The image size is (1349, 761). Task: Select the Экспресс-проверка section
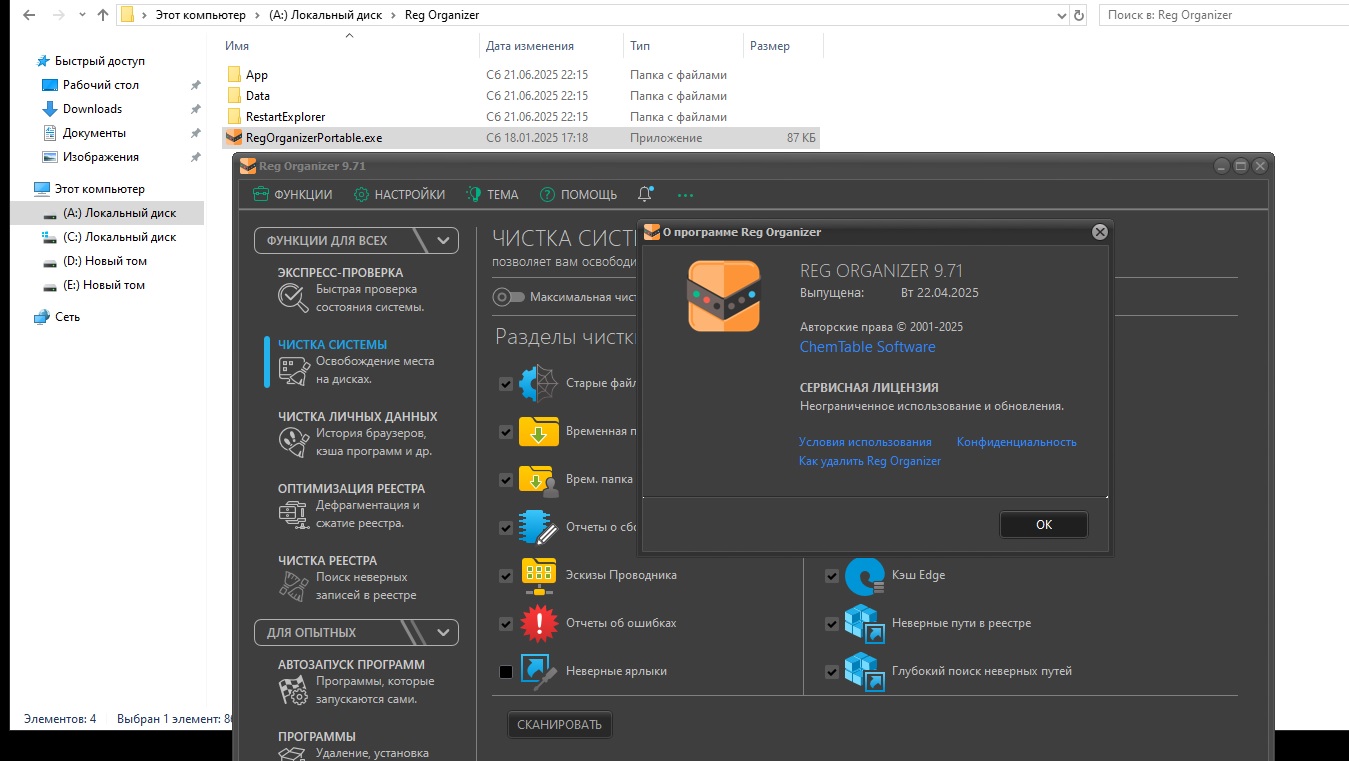(355, 289)
